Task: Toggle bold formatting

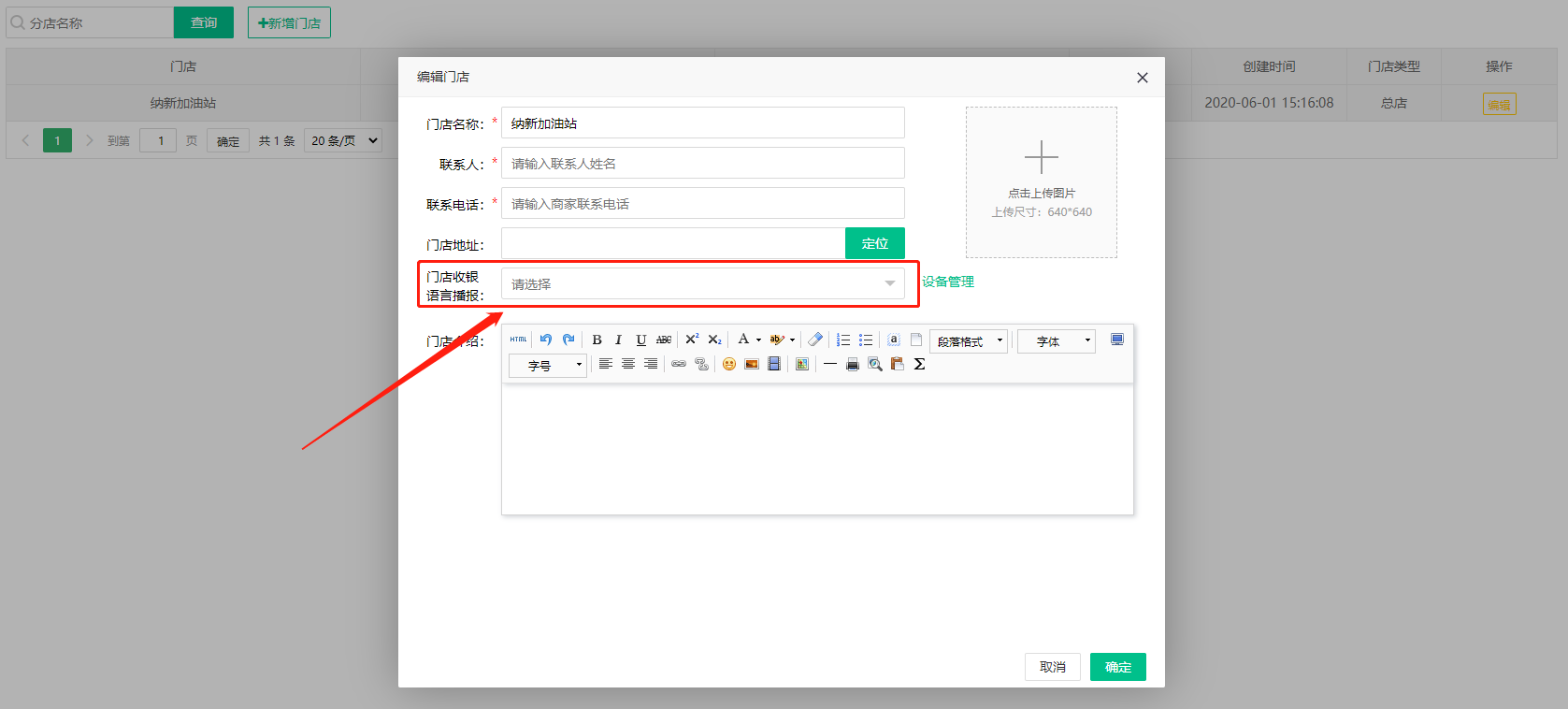Action: [597, 340]
